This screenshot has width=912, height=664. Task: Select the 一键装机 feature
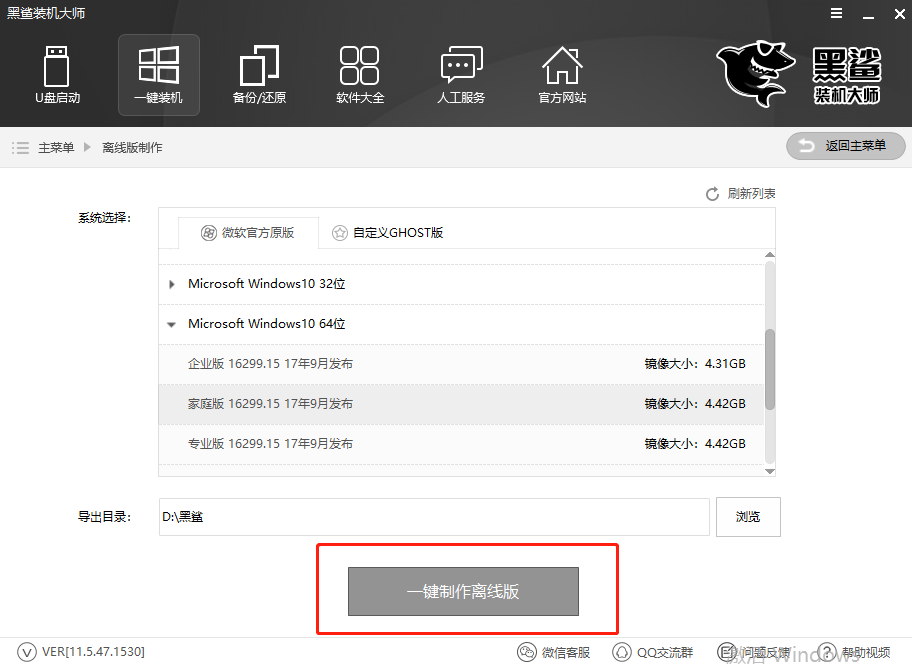point(158,75)
